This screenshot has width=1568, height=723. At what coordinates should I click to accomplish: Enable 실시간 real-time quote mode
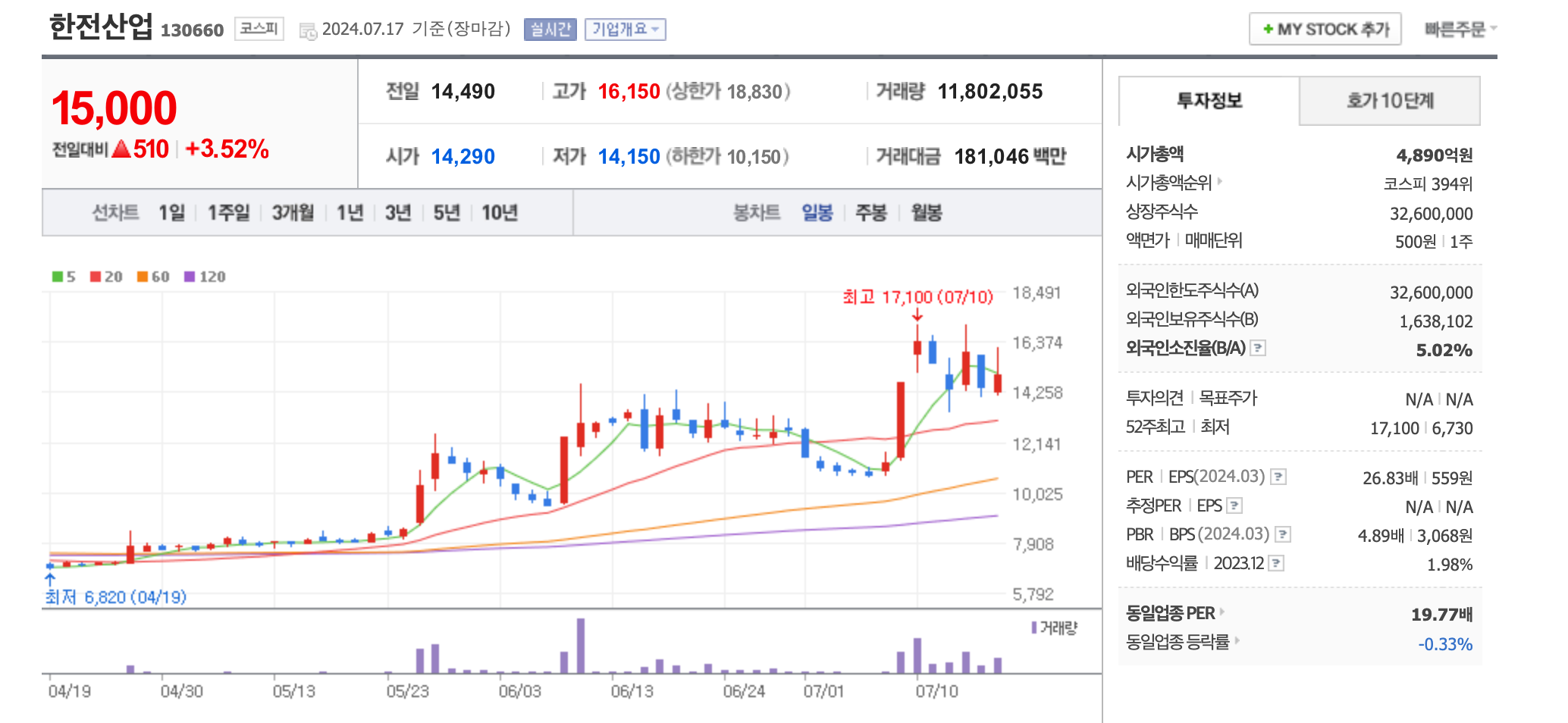point(551,30)
